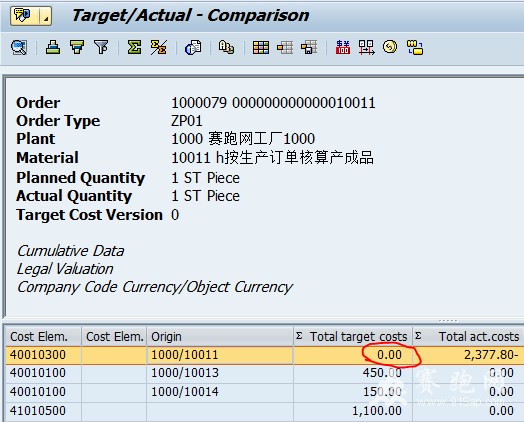This screenshot has width=524, height=422.
Task: Sort rows in descending order
Action: [x=77, y=47]
